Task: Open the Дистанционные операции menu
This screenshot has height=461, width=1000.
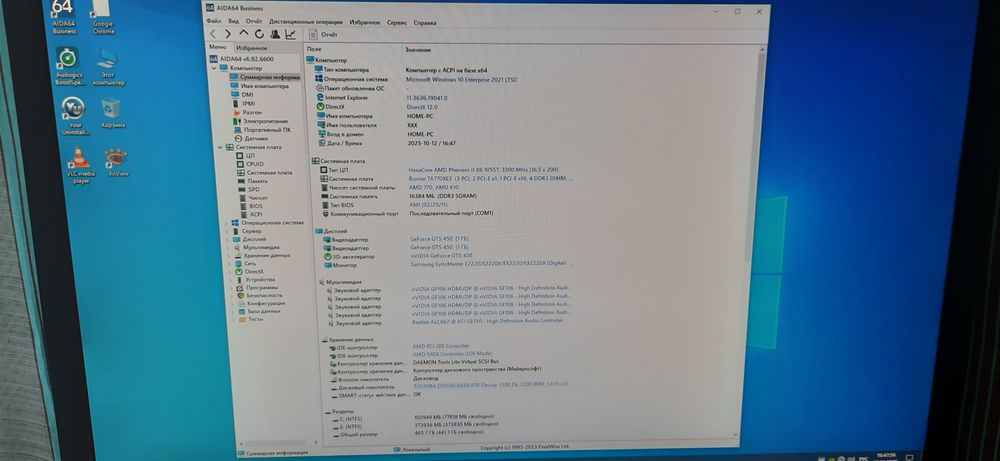Action: pos(305,22)
